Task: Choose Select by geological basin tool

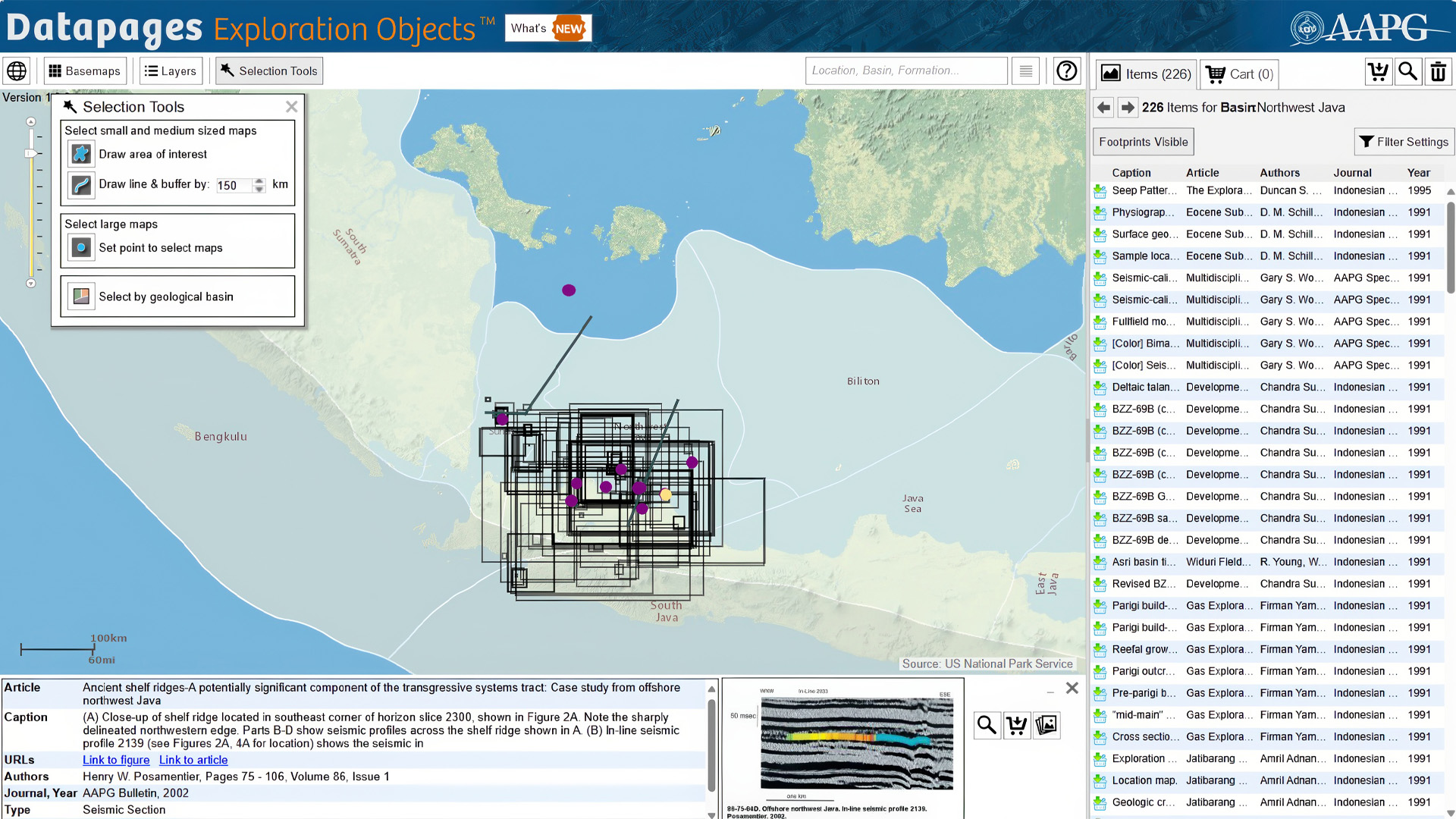Action: pyautogui.click(x=81, y=297)
